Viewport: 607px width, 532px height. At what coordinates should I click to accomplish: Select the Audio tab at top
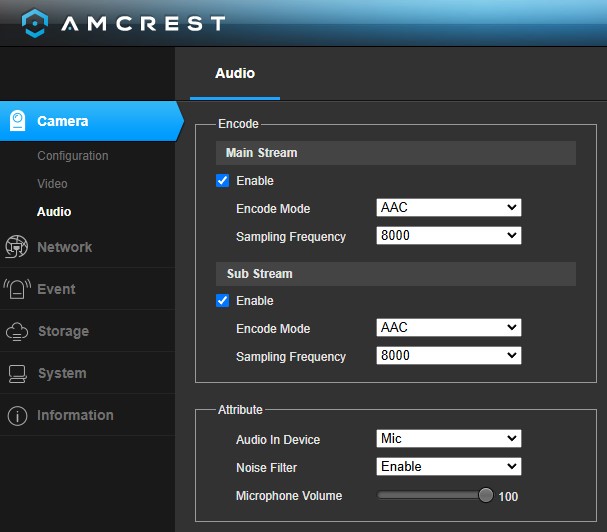click(235, 73)
